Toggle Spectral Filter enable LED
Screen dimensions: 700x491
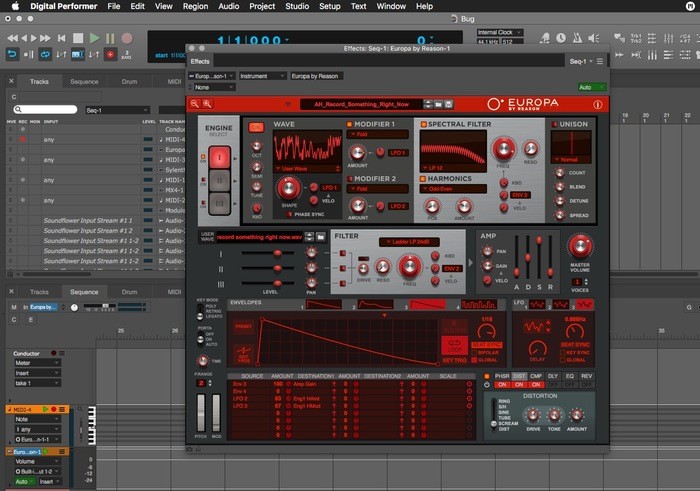[423, 124]
